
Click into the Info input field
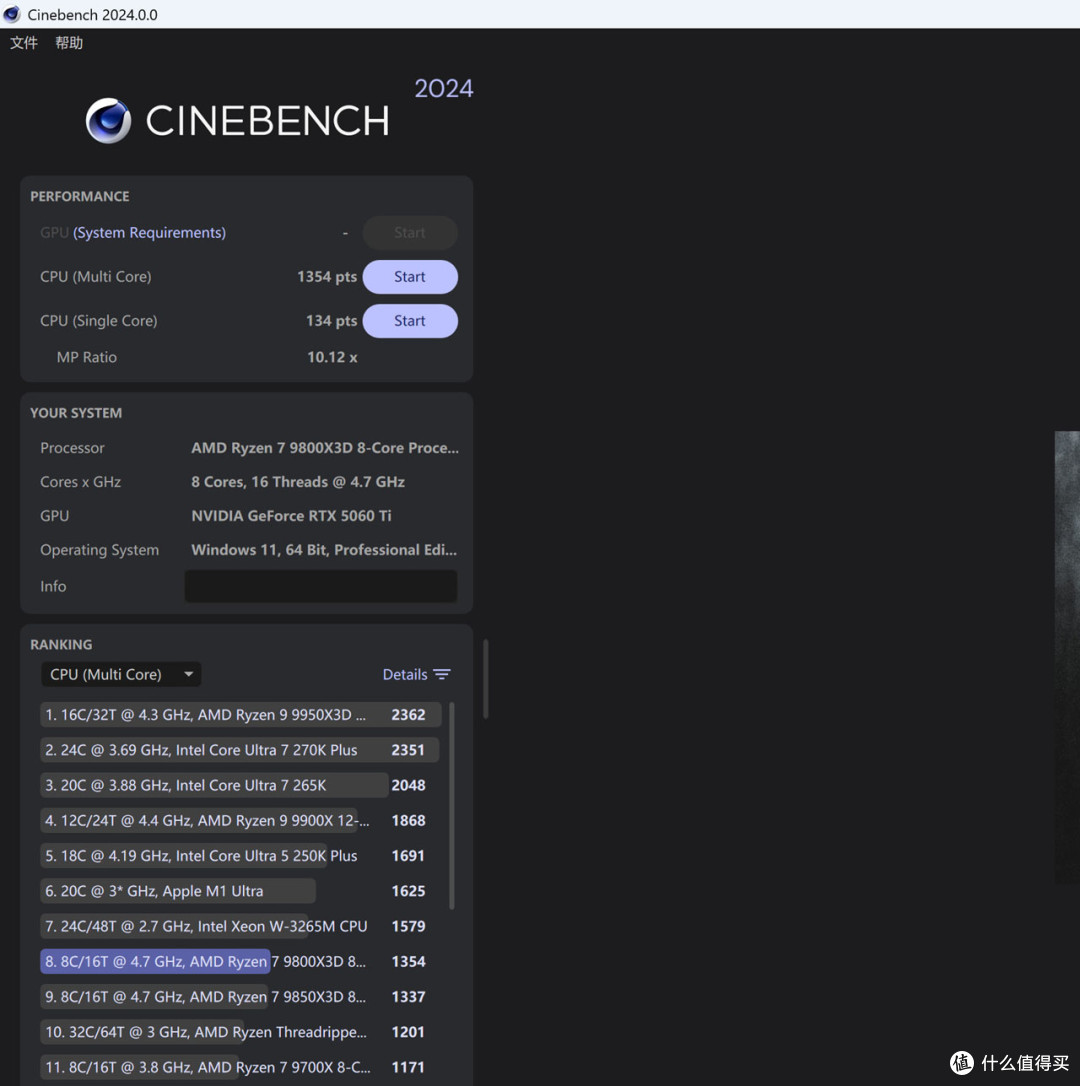321,586
